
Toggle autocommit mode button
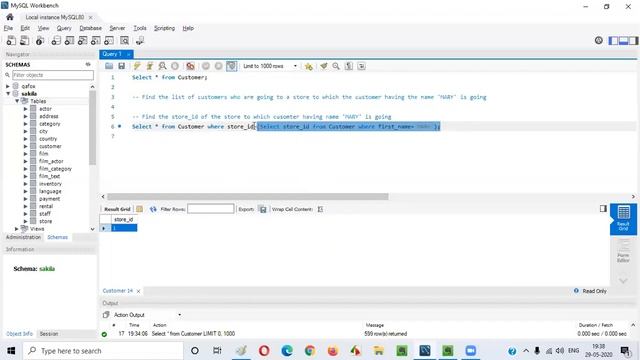click(231, 66)
